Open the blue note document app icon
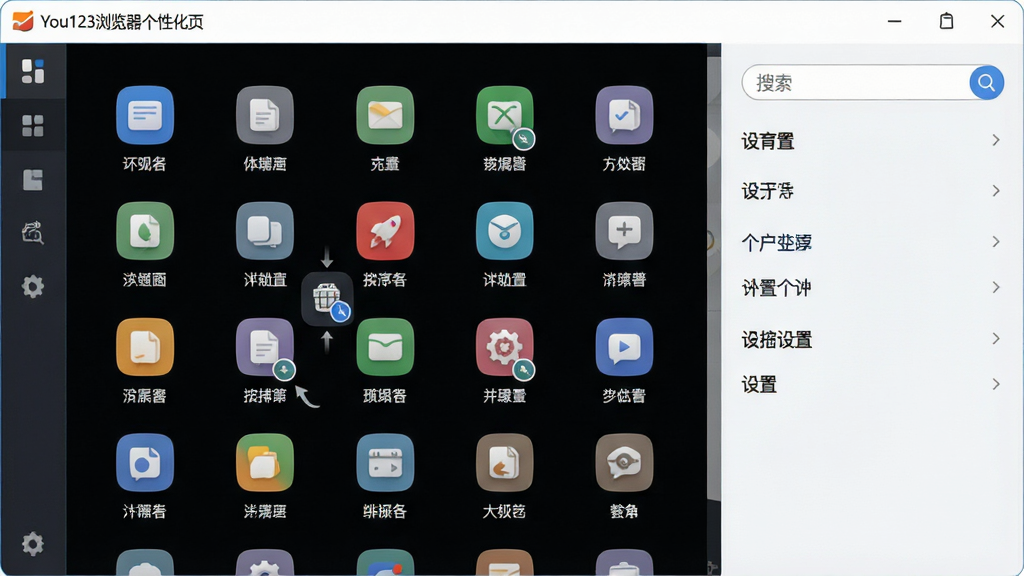1024x576 pixels. pyautogui.click(x=145, y=115)
